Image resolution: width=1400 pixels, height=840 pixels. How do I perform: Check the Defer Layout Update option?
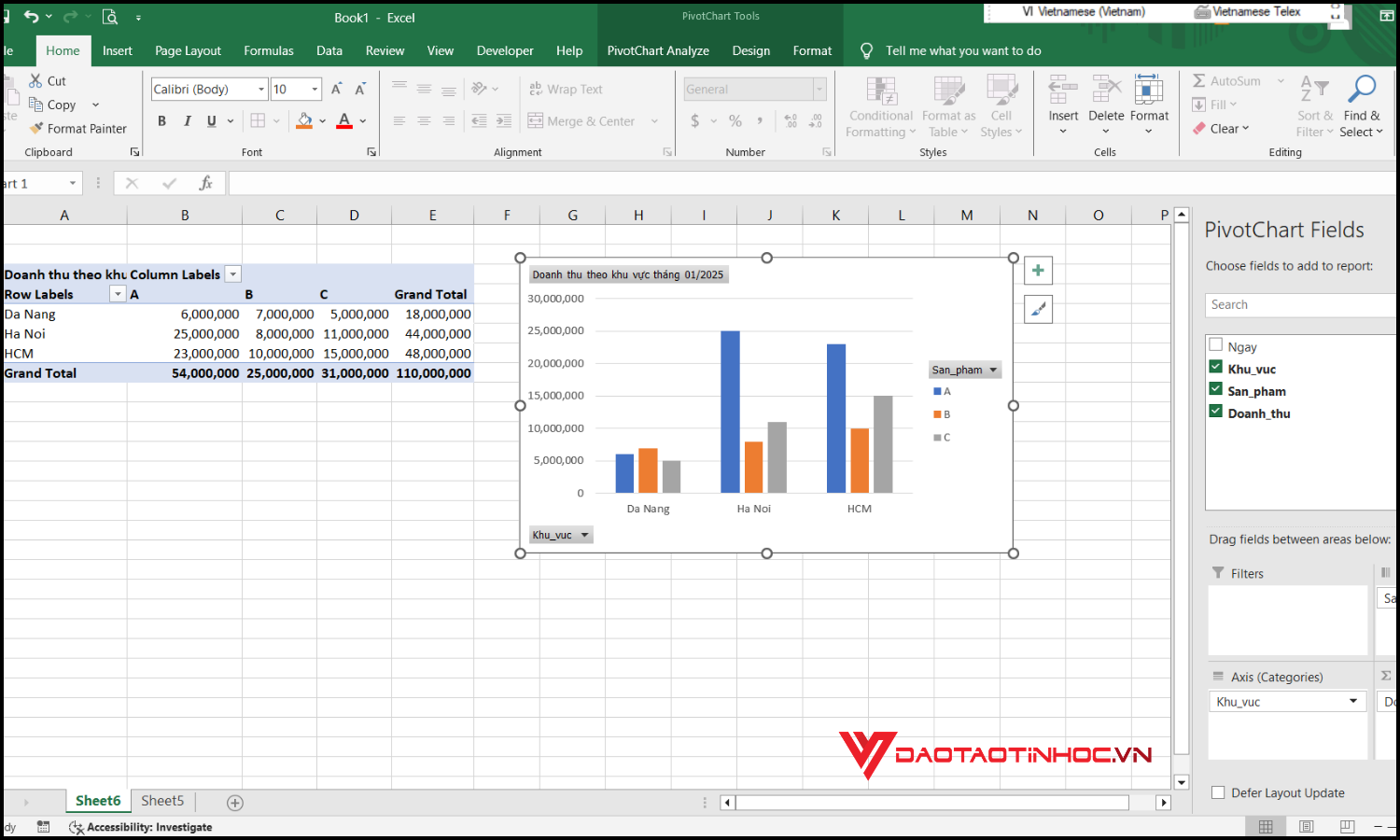point(1218,791)
